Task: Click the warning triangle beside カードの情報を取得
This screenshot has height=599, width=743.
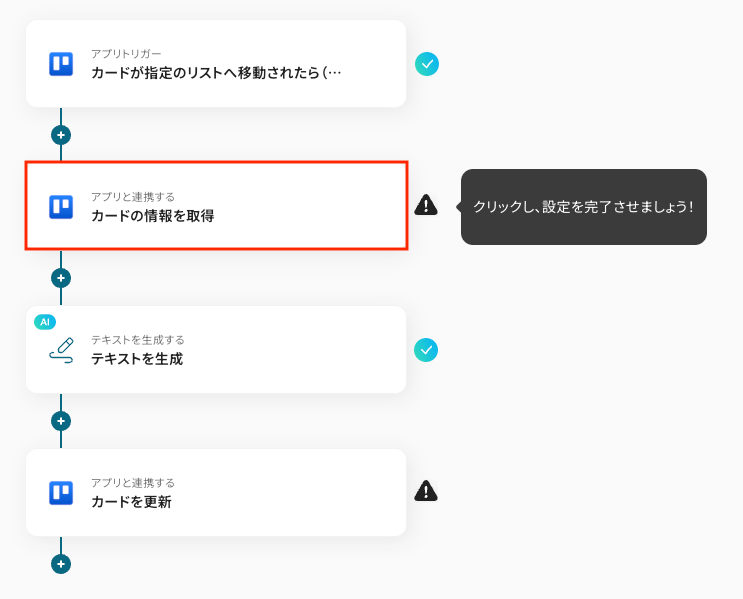Action: click(x=426, y=205)
